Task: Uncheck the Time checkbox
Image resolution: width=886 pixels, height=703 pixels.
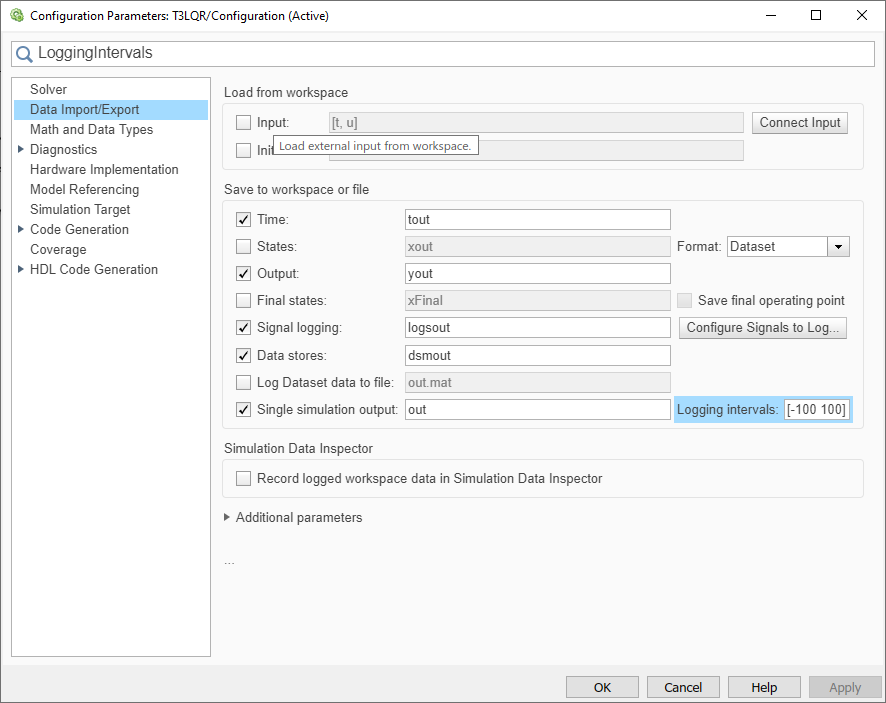Action: [244, 220]
